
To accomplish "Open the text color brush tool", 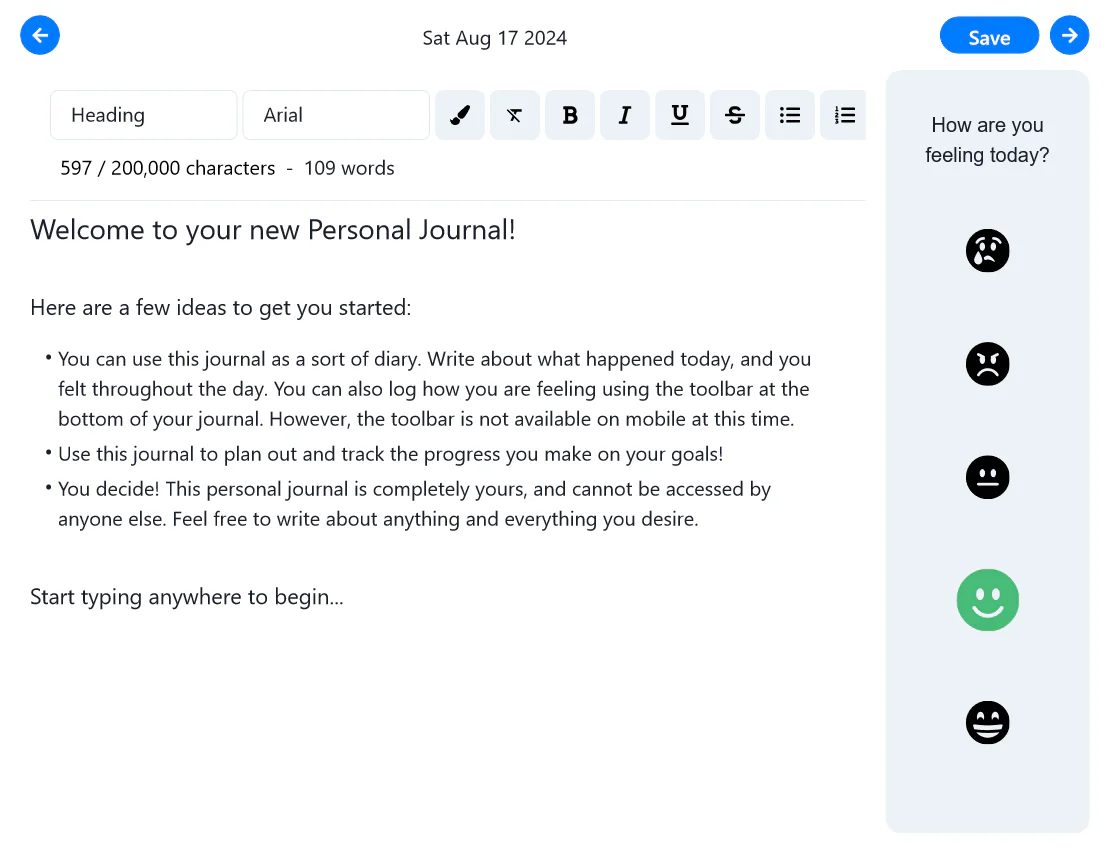I will 459,115.
